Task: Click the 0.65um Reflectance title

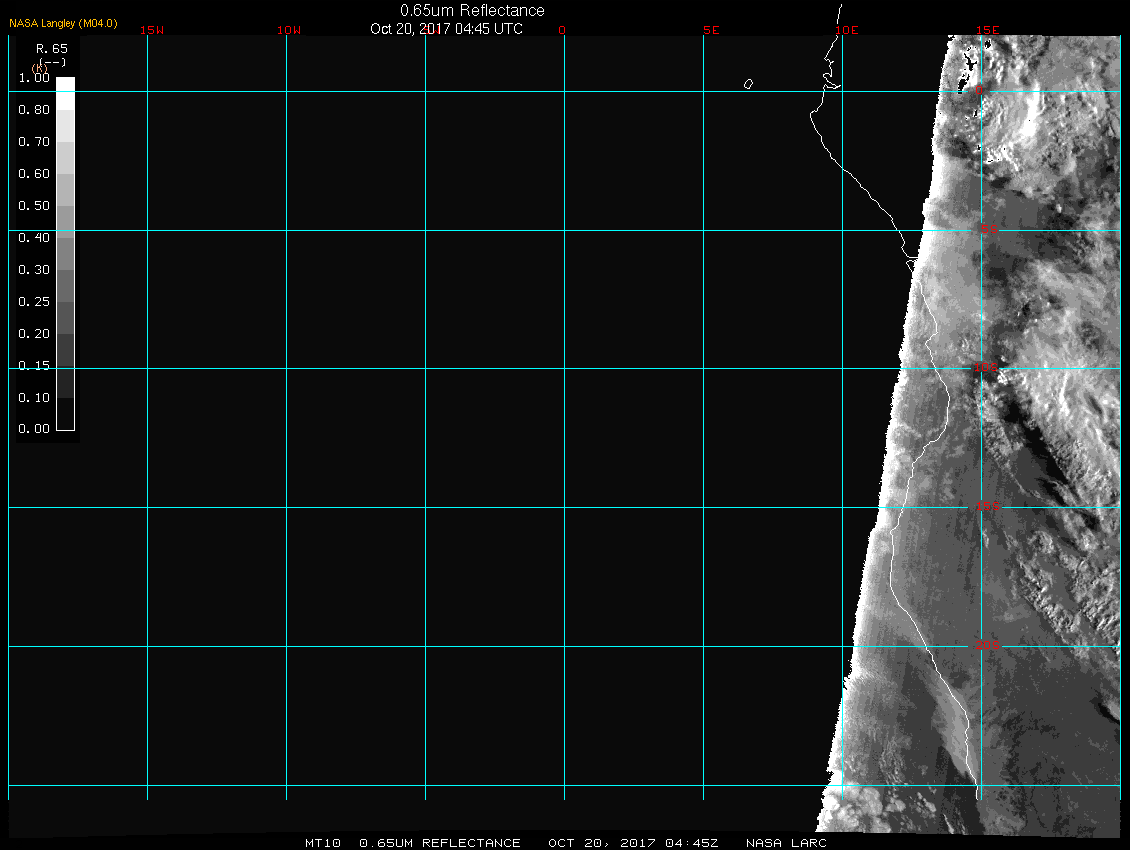Action: coord(472,10)
